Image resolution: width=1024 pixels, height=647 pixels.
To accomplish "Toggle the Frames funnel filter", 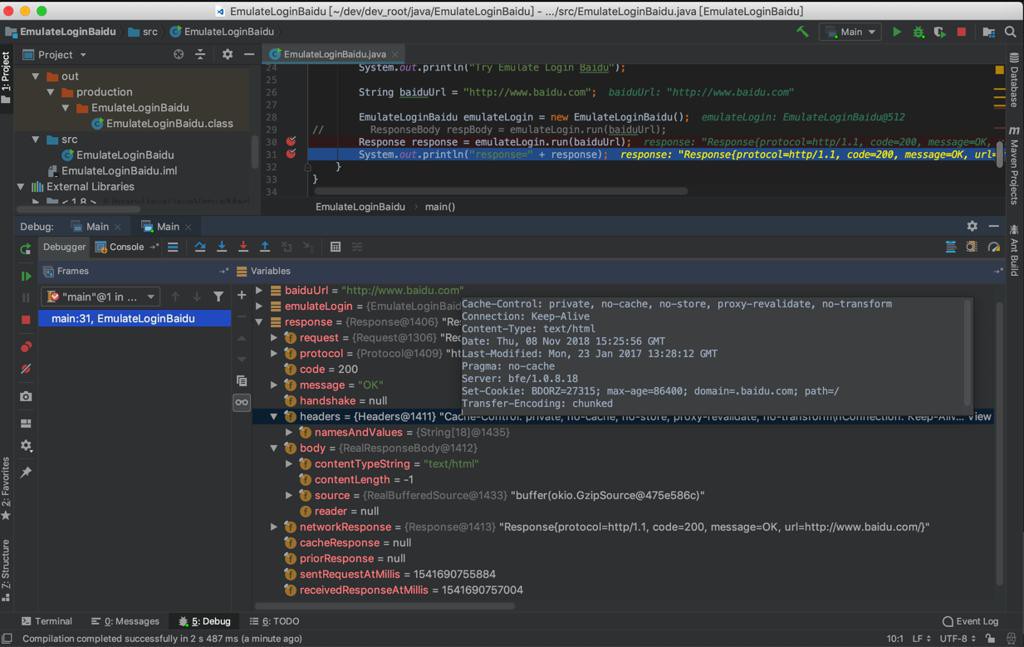I will click(x=218, y=296).
